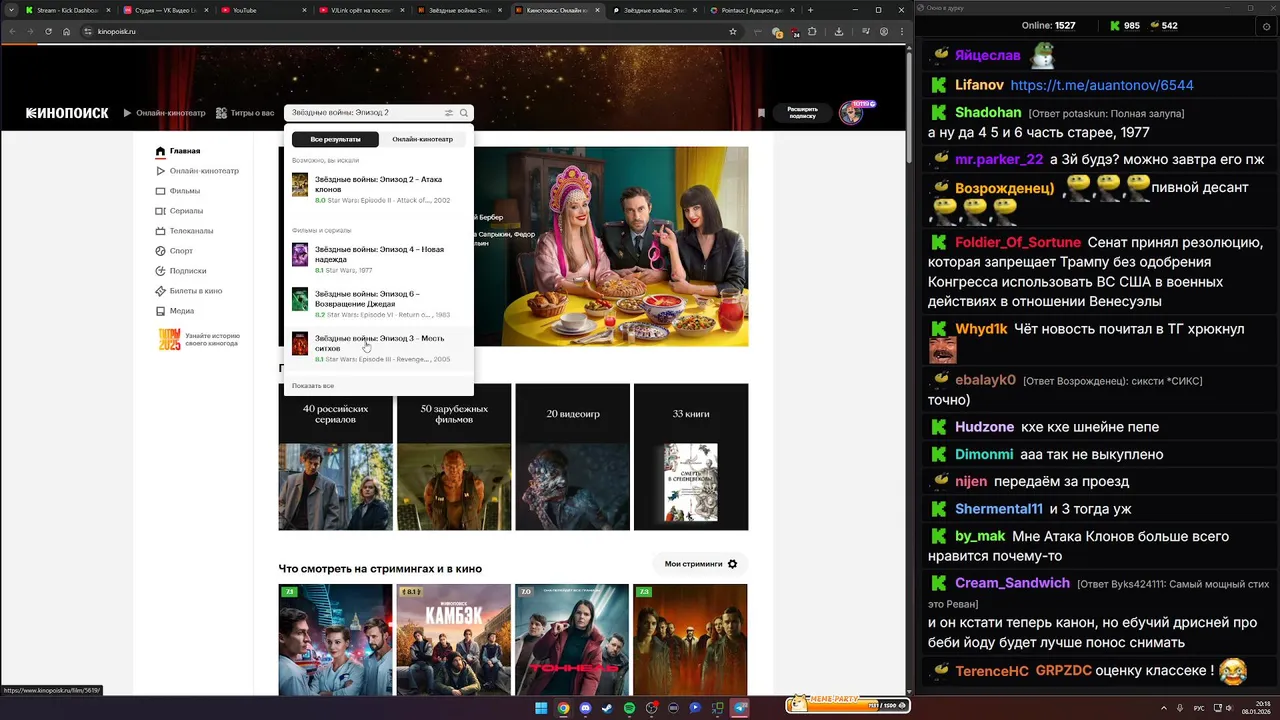This screenshot has width=1280, height=720.
Task: Click username by_mak in chat
Action: (x=980, y=537)
